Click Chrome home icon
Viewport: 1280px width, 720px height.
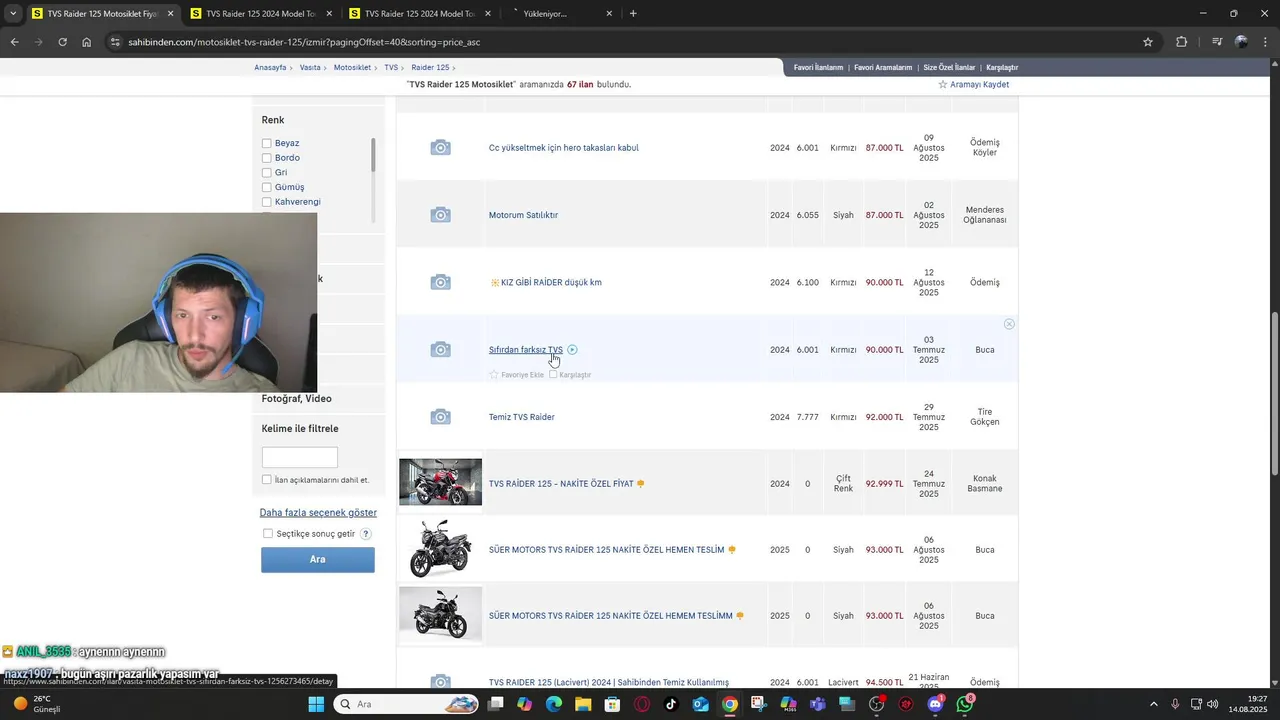tap(87, 42)
